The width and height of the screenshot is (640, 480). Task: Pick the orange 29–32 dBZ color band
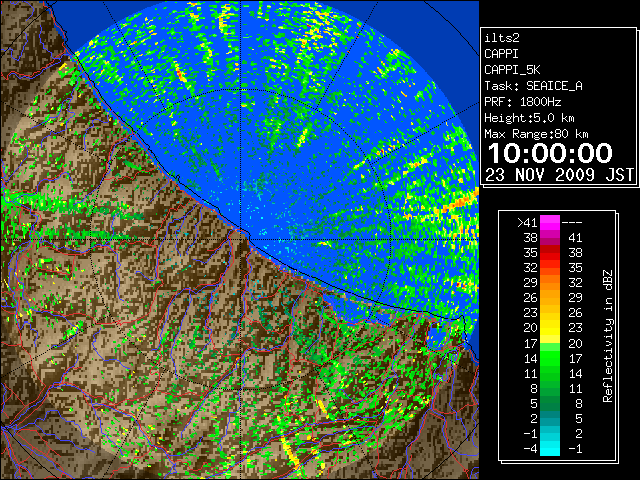point(550,283)
